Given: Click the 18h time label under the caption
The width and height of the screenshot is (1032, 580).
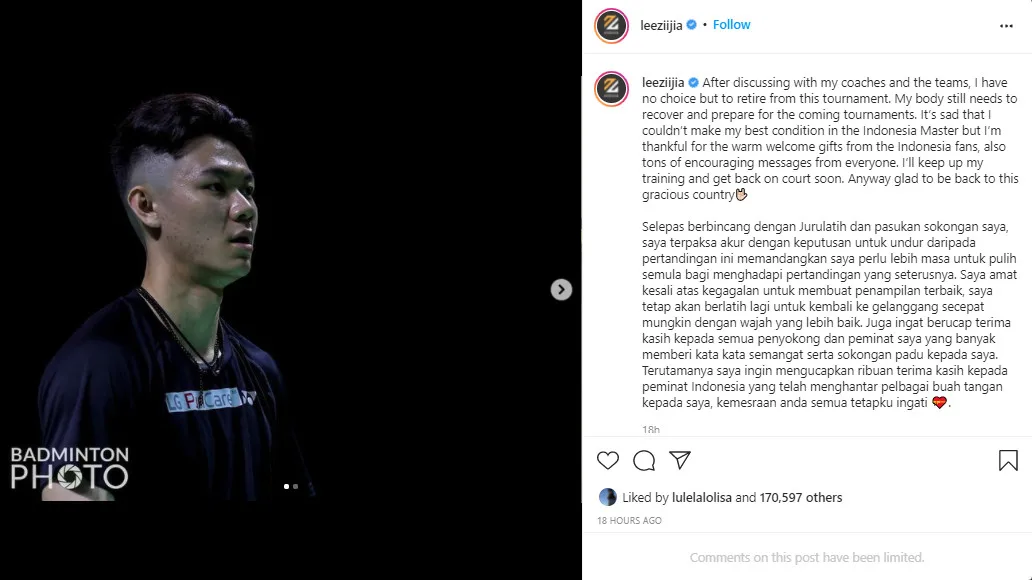Looking at the screenshot, I should [x=651, y=429].
